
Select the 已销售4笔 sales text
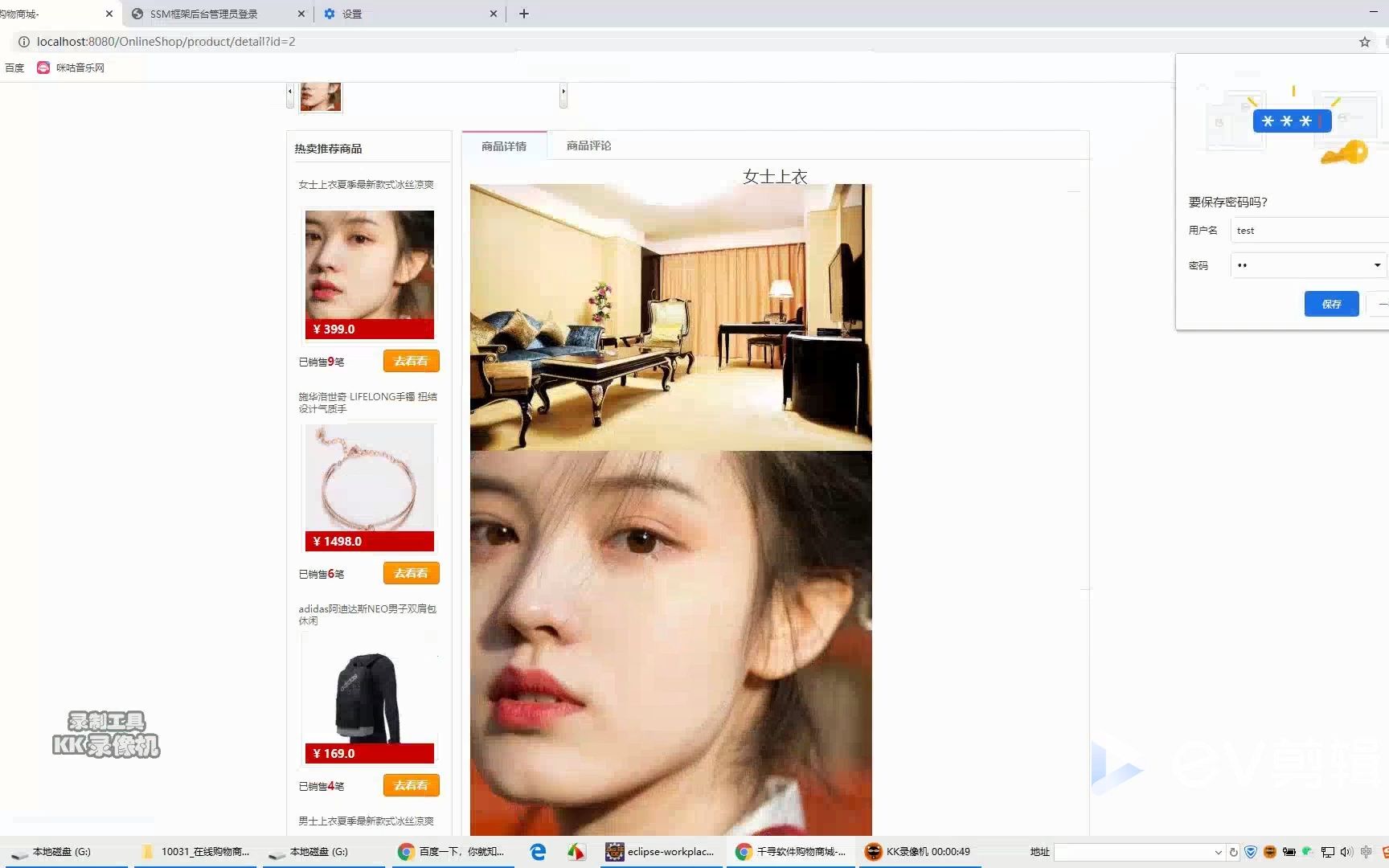322,786
